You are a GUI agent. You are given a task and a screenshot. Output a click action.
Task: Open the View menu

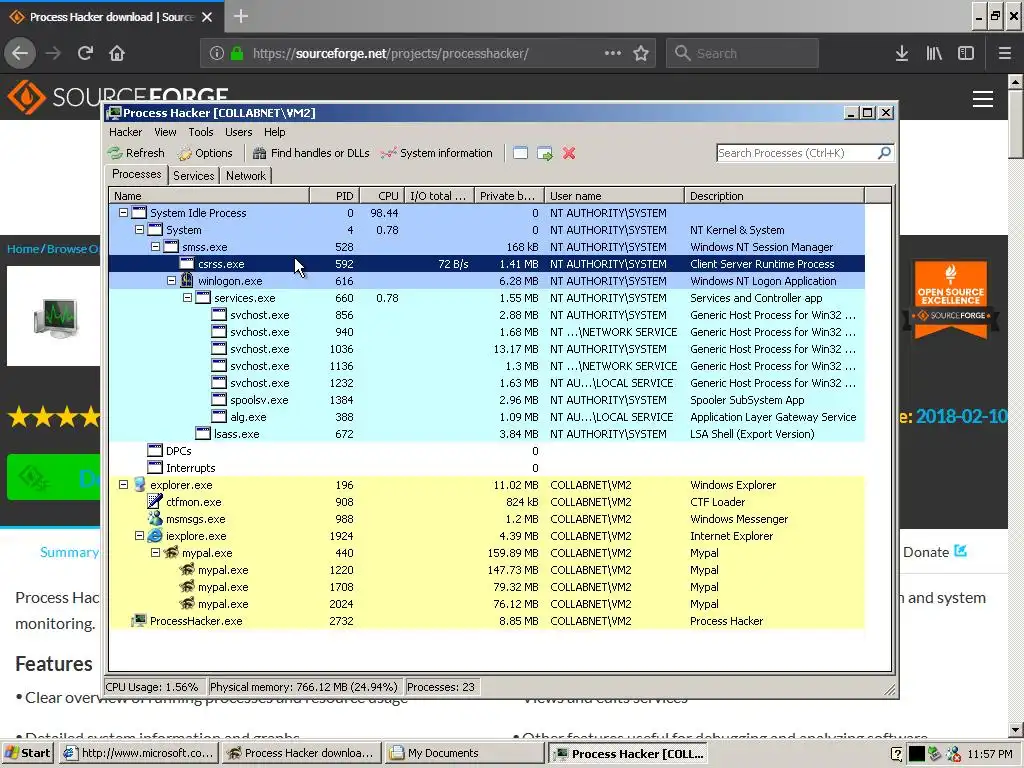(165, 132)
